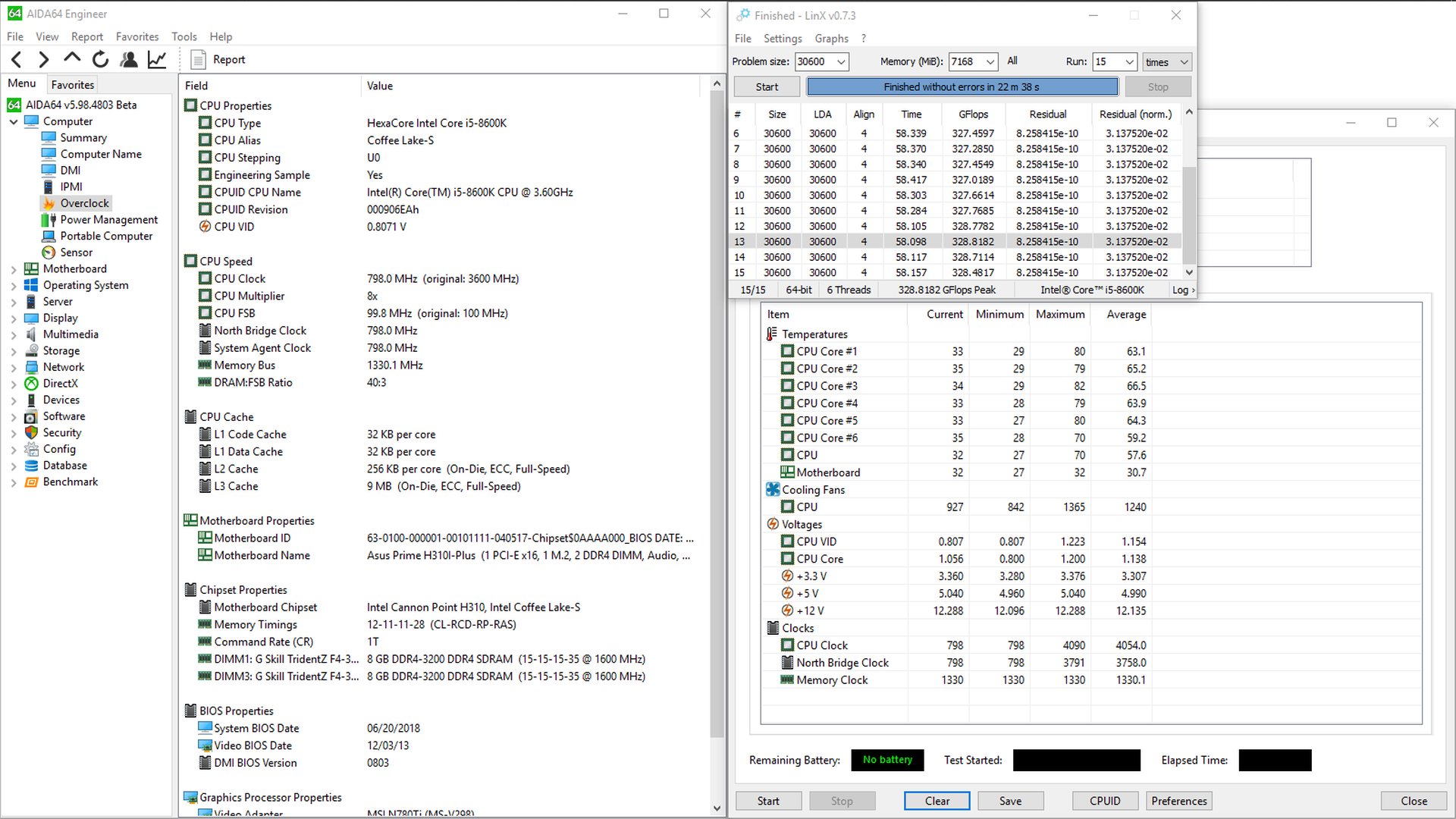Open the Run count dropdown in LinX

(1130, 62)
